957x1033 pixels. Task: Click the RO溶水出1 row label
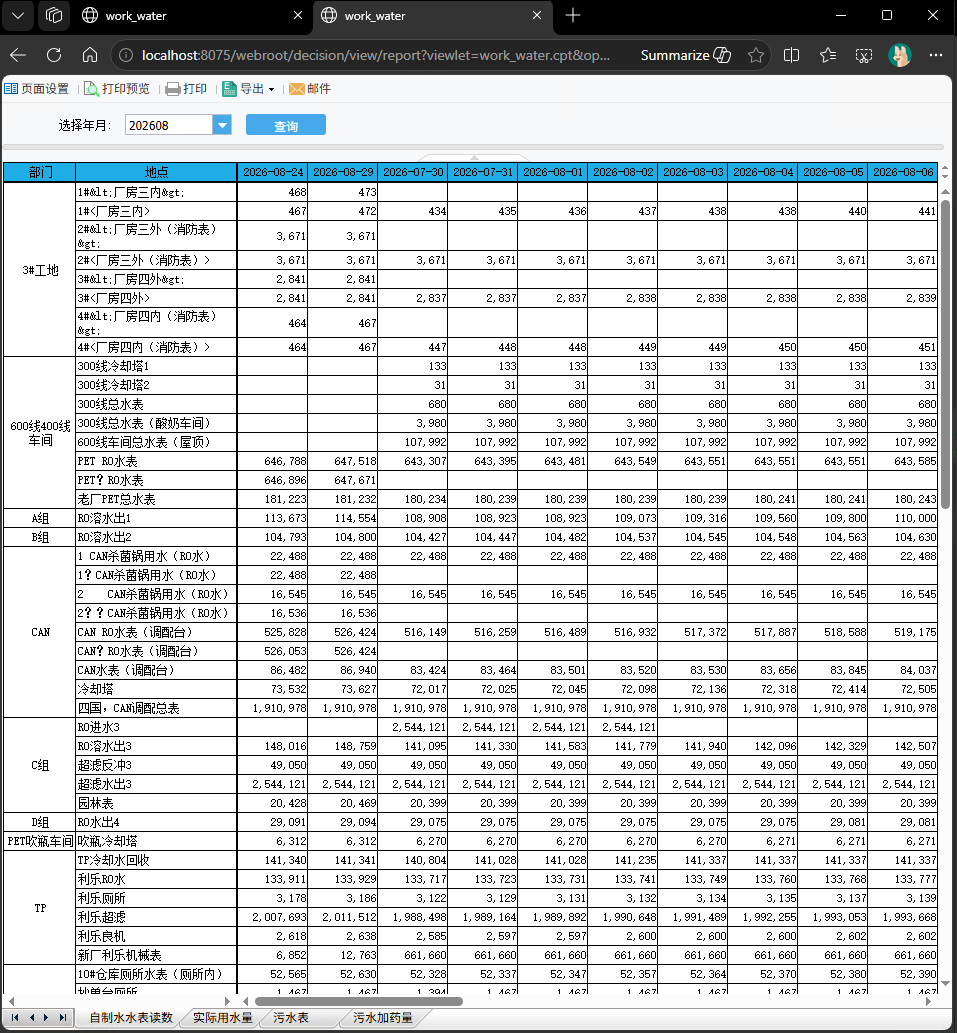click(x=156, y=518)
